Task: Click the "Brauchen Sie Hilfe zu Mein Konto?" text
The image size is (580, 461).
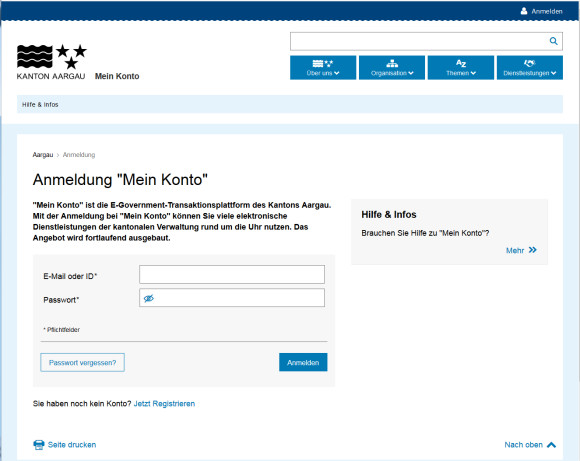Action: click(425, 233)
